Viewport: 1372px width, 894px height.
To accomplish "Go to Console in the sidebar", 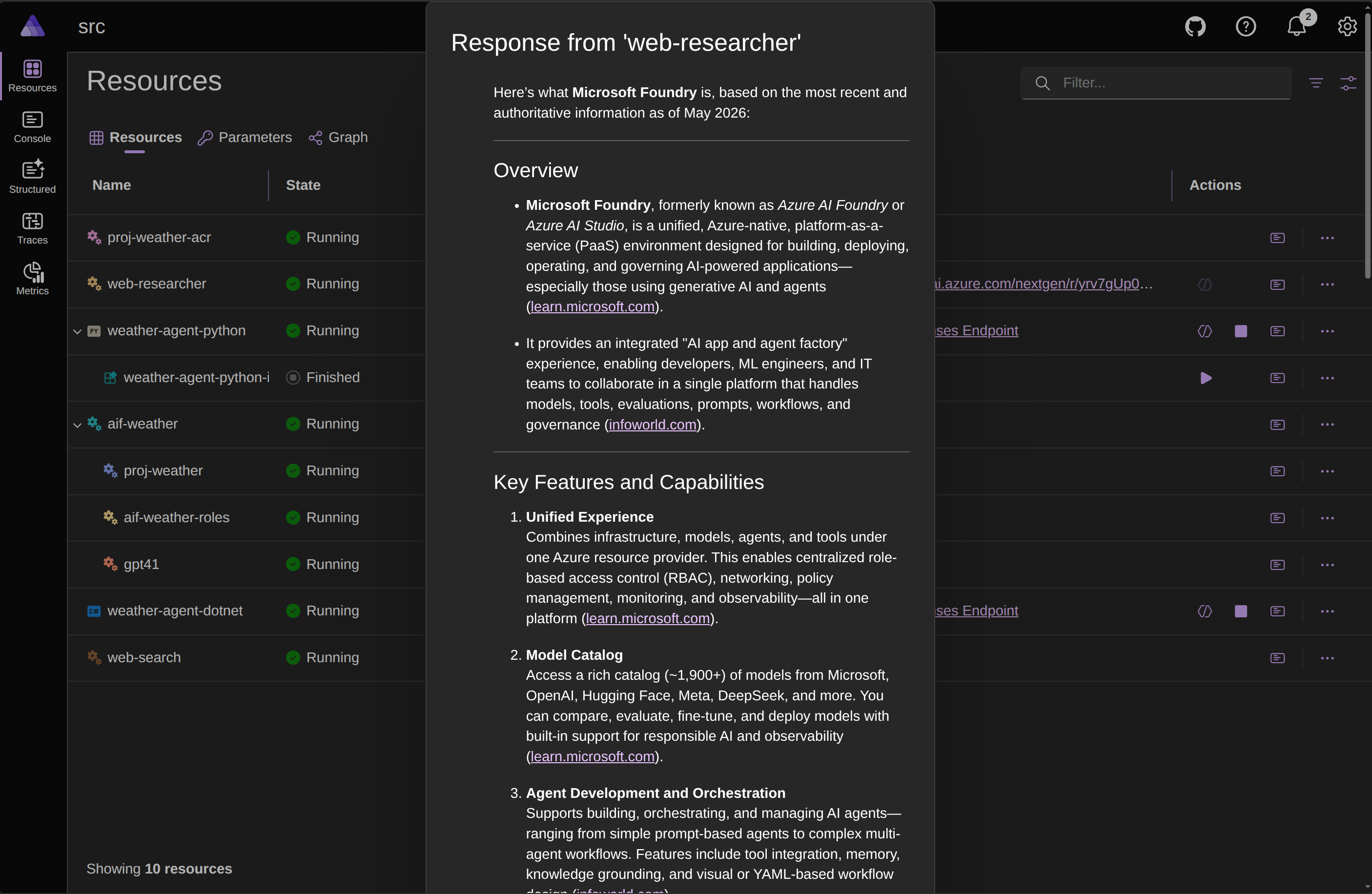I will (x=32, y=127).
